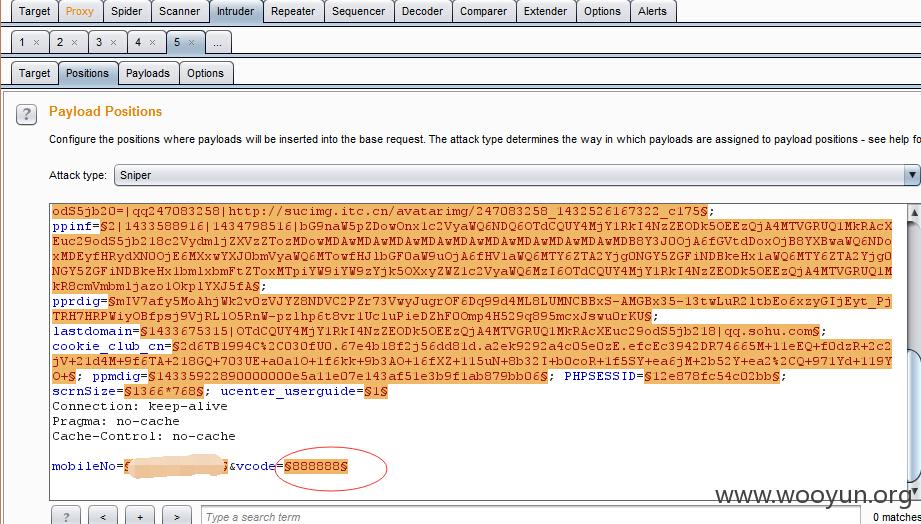Click the redacted mobileNo payload value
921x524 pixels.
(176, 466)
